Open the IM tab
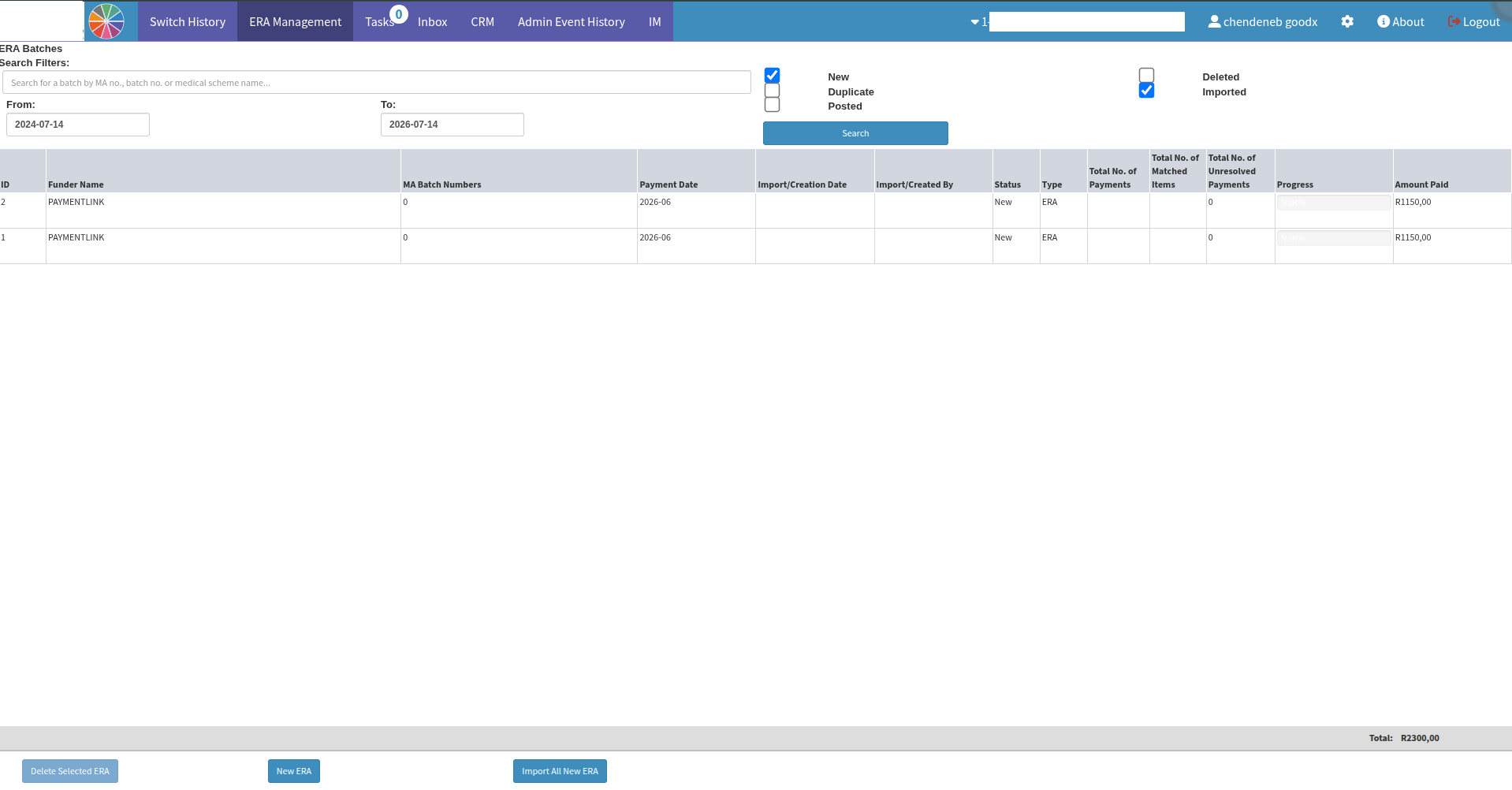This screenshot has width=1512, height=790. coord(655,21)
